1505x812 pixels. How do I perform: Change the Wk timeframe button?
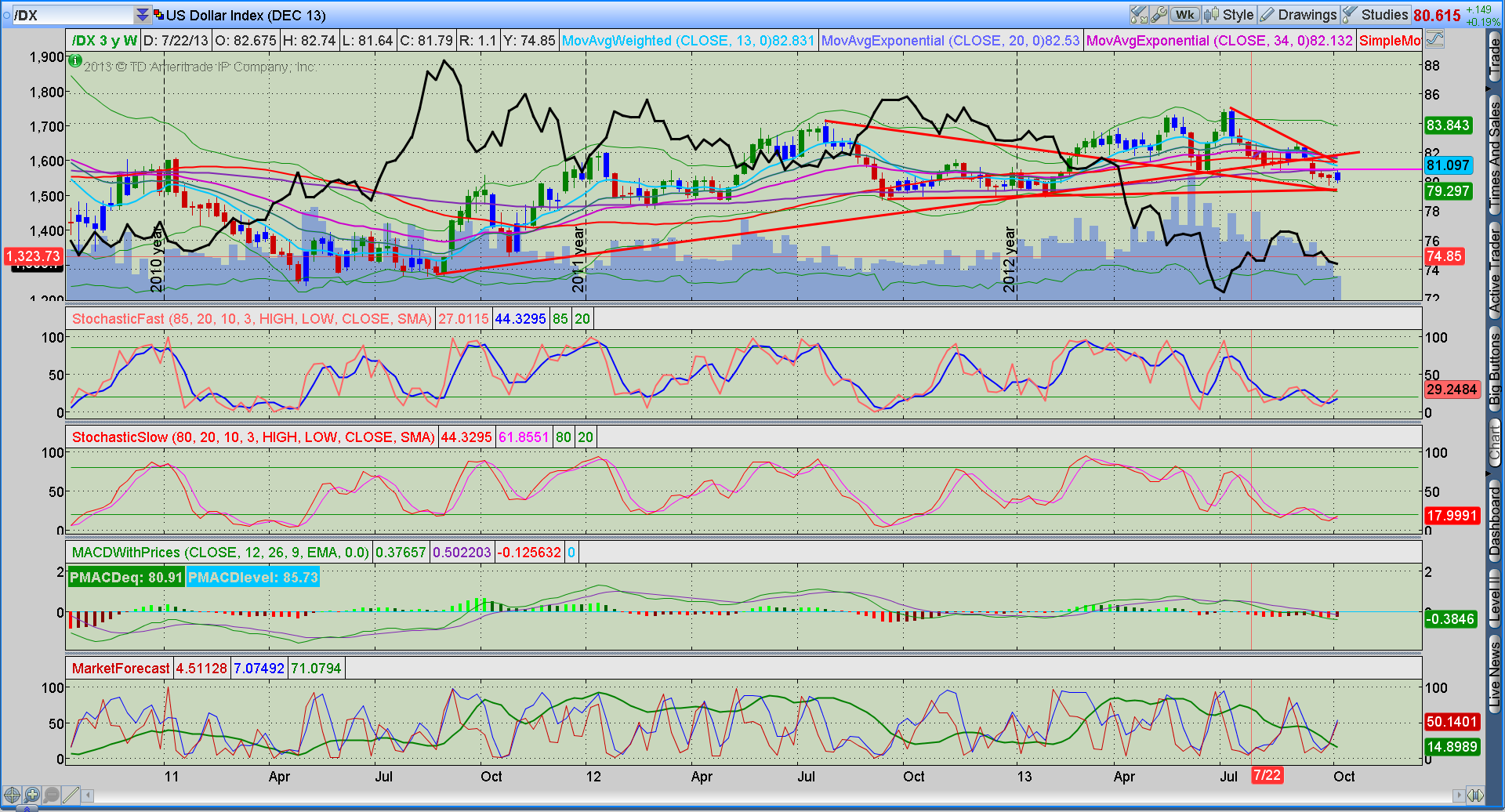pos(1185,15)
